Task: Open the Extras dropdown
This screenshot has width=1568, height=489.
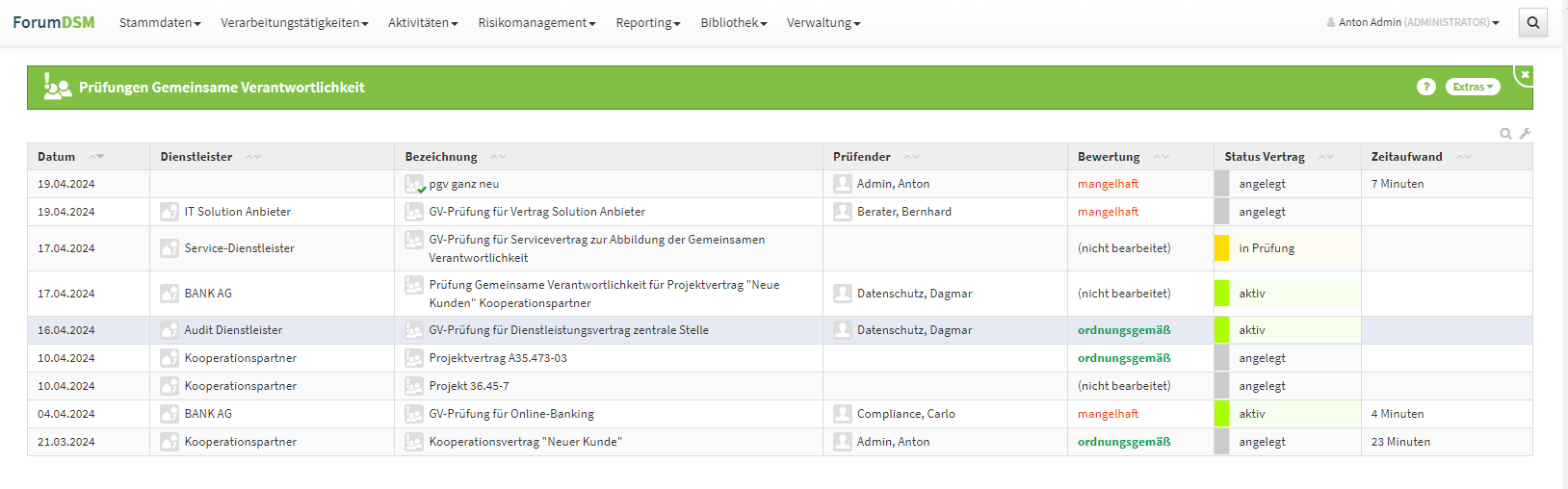Action: [x=1472, y=87]
